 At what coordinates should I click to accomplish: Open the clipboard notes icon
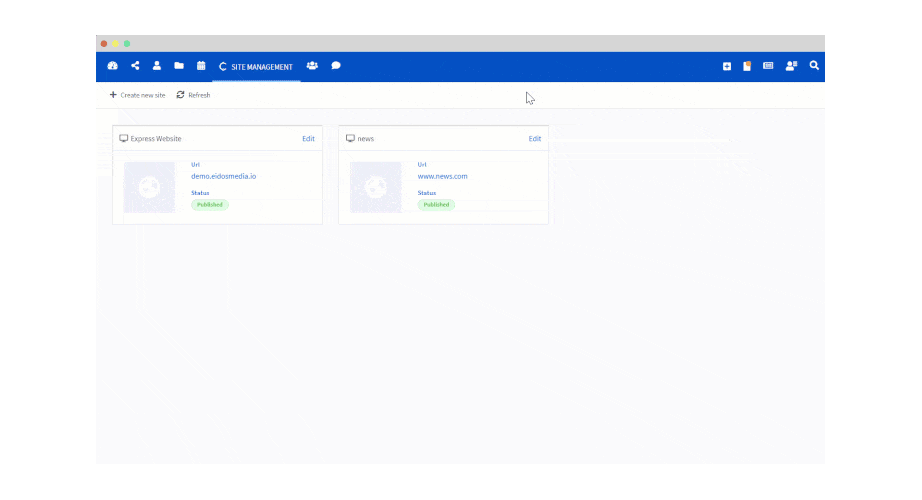(747, 66)
